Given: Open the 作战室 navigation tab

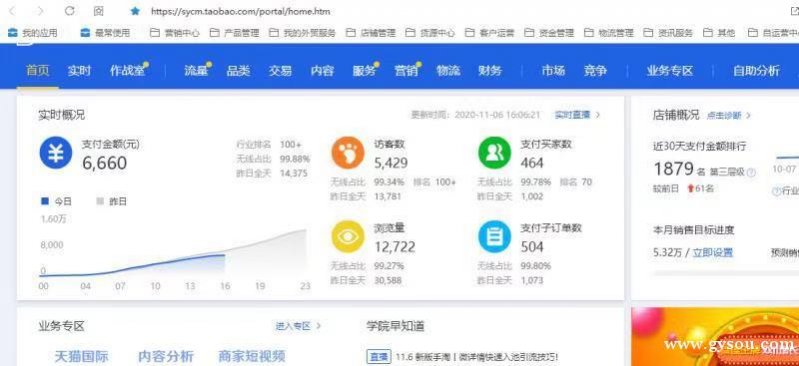Looking at the screenshot, I should [127, 71].
